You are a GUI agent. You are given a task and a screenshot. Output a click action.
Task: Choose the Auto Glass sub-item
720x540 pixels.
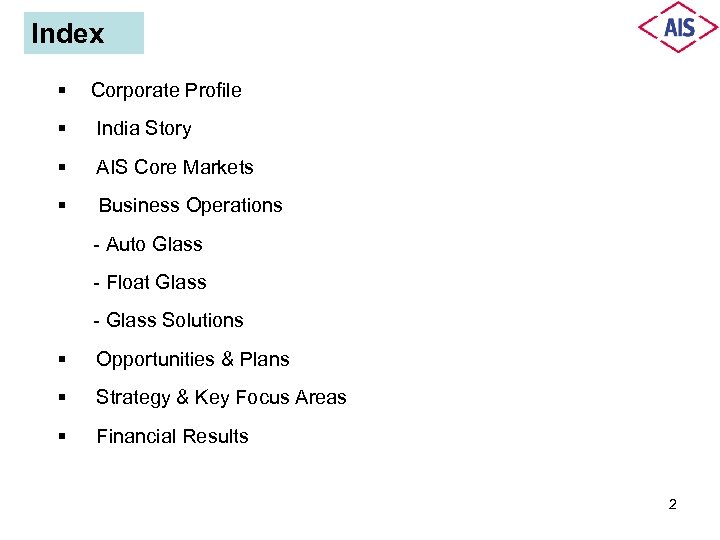point(148,244)
